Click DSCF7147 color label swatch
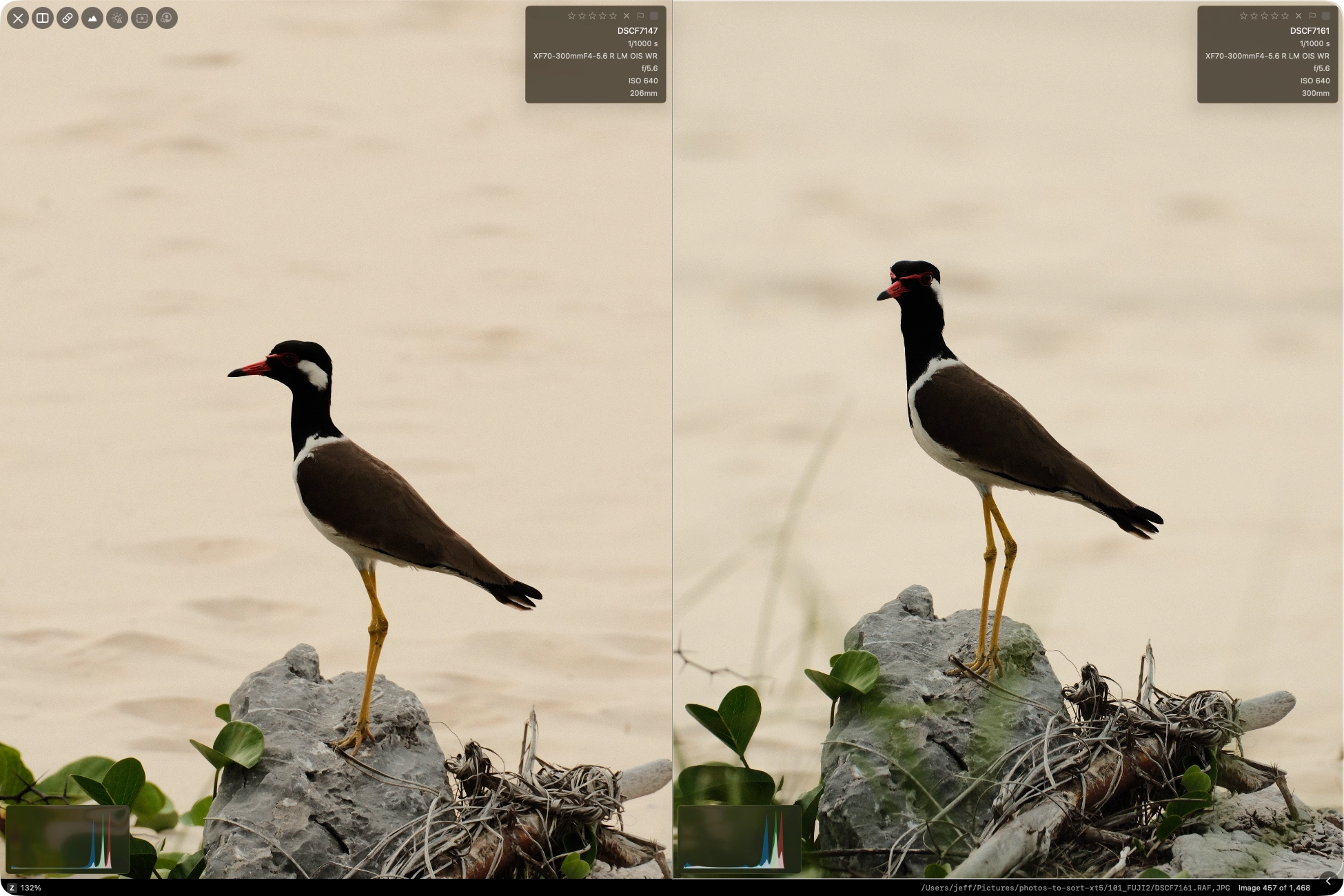This screenshot has width=1344, height=896. [x=654, y=16]
